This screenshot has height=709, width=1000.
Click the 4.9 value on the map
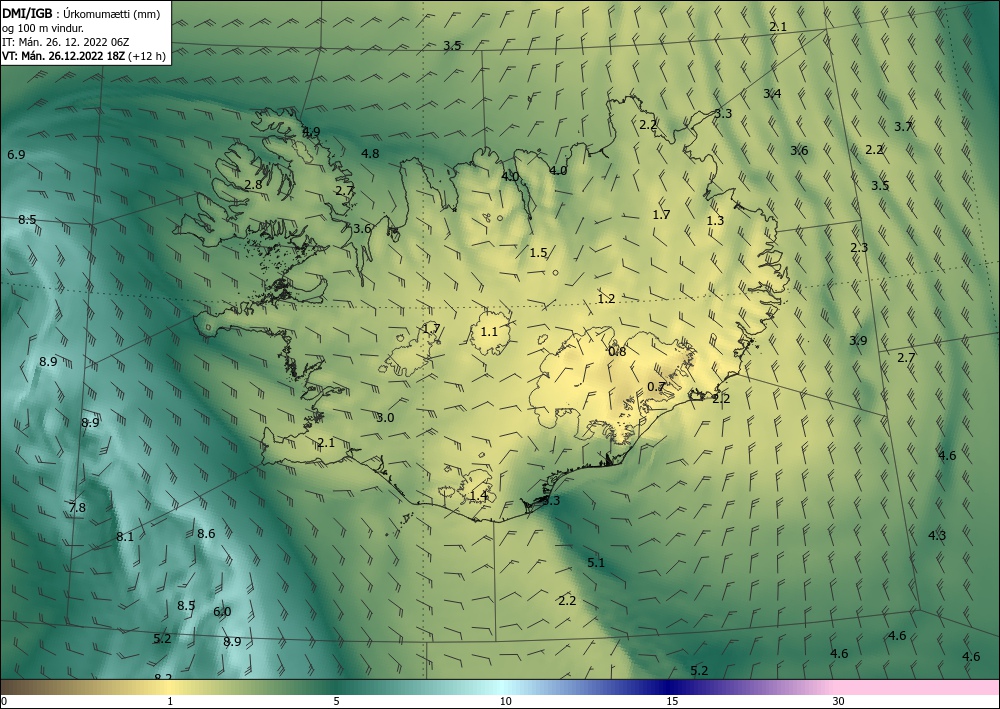pos(311,132)
